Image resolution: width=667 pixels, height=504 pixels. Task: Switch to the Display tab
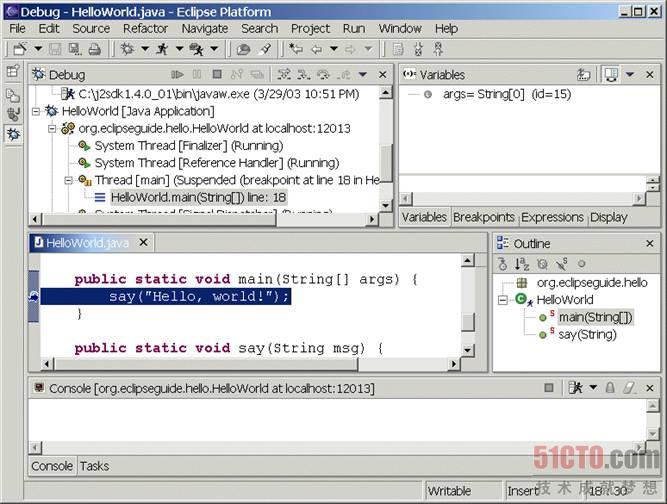pyautogui.click(x=609, y=217)
